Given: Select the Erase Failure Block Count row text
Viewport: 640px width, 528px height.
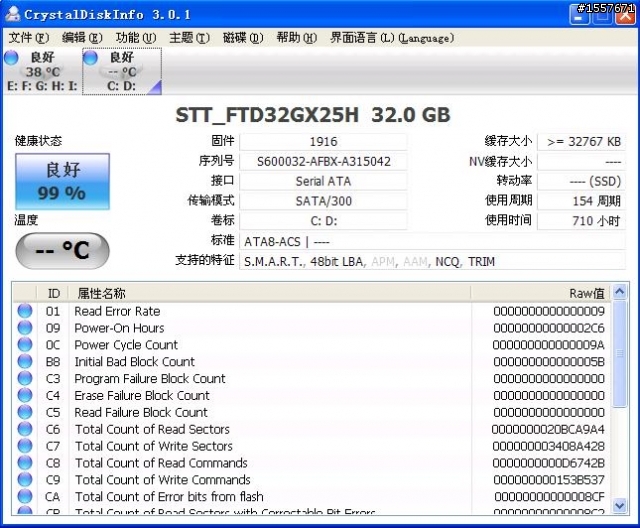Looking at the screenshot, I should (142, 396).
